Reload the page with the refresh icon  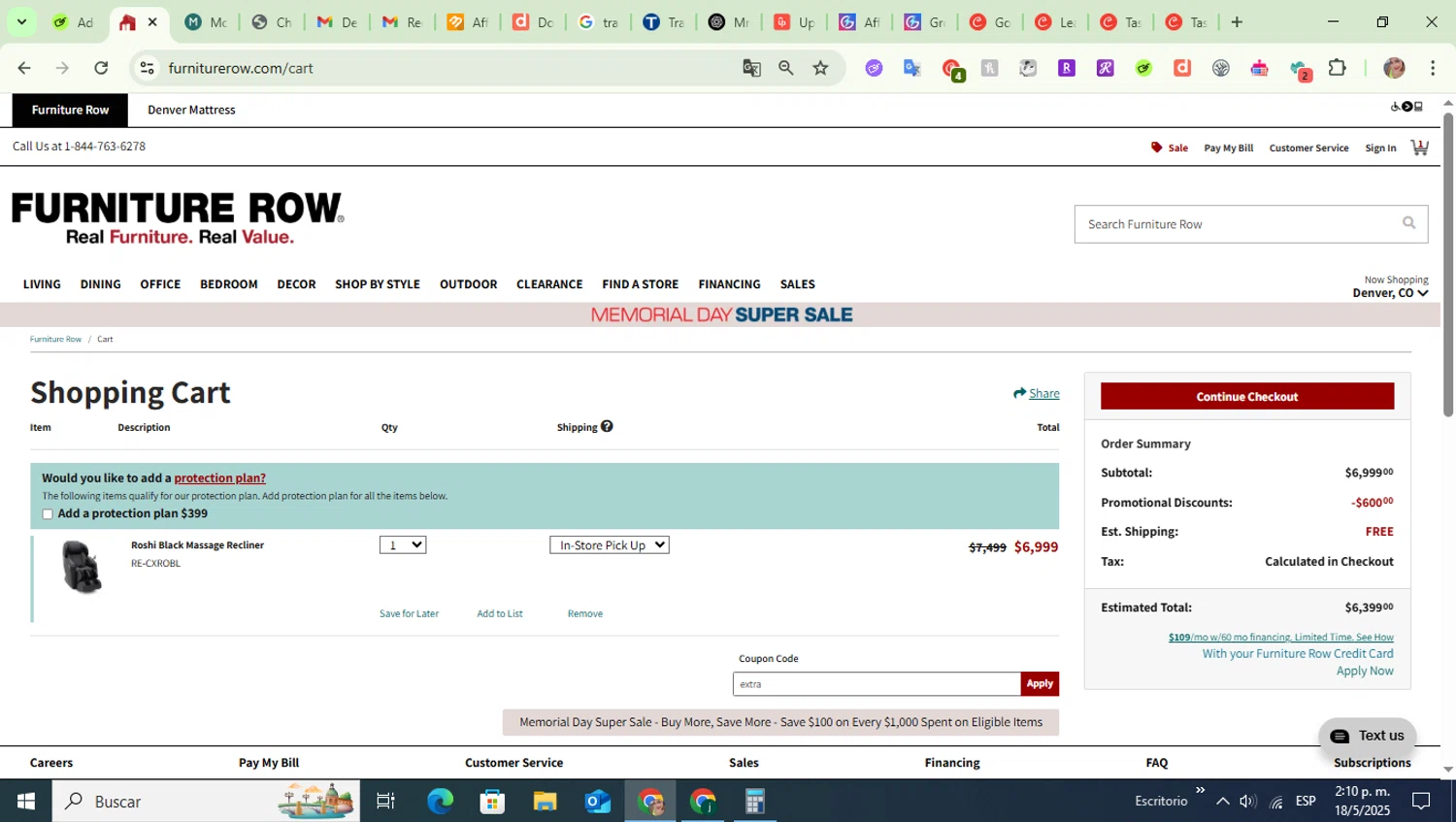pos(101,68)
